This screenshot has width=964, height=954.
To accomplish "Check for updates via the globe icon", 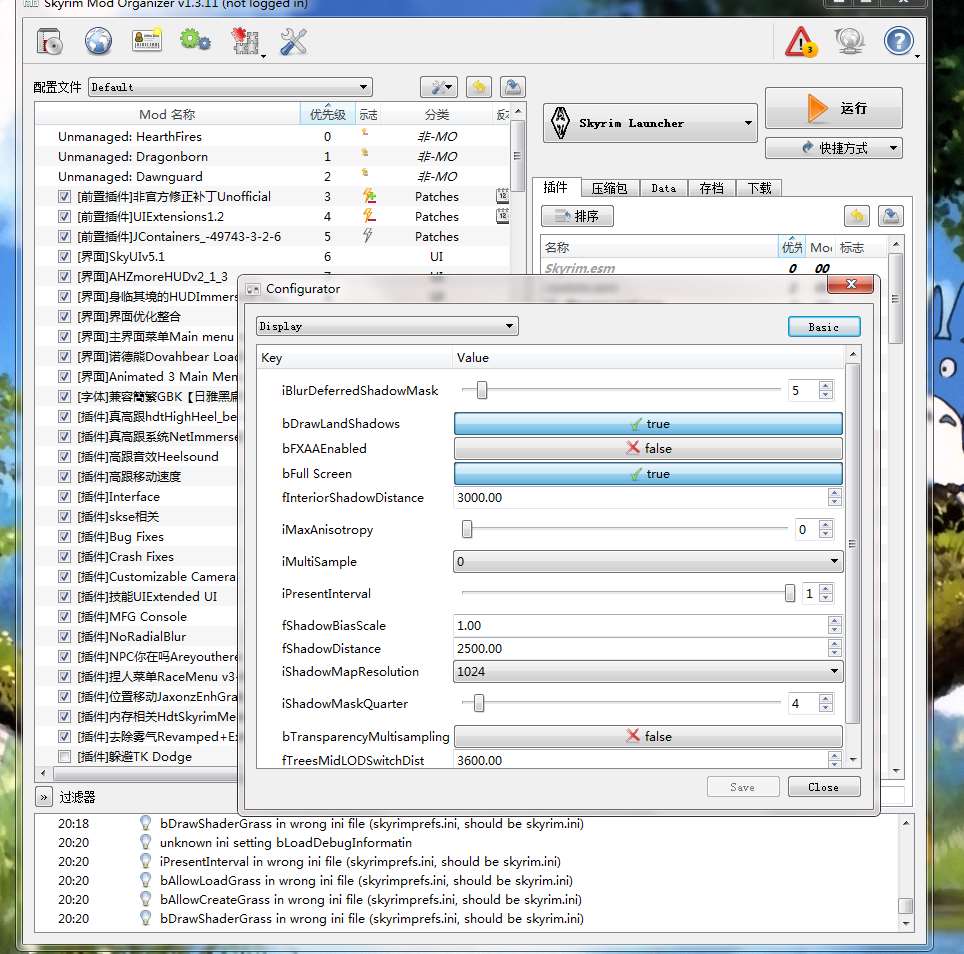I will tap(850, 42).
